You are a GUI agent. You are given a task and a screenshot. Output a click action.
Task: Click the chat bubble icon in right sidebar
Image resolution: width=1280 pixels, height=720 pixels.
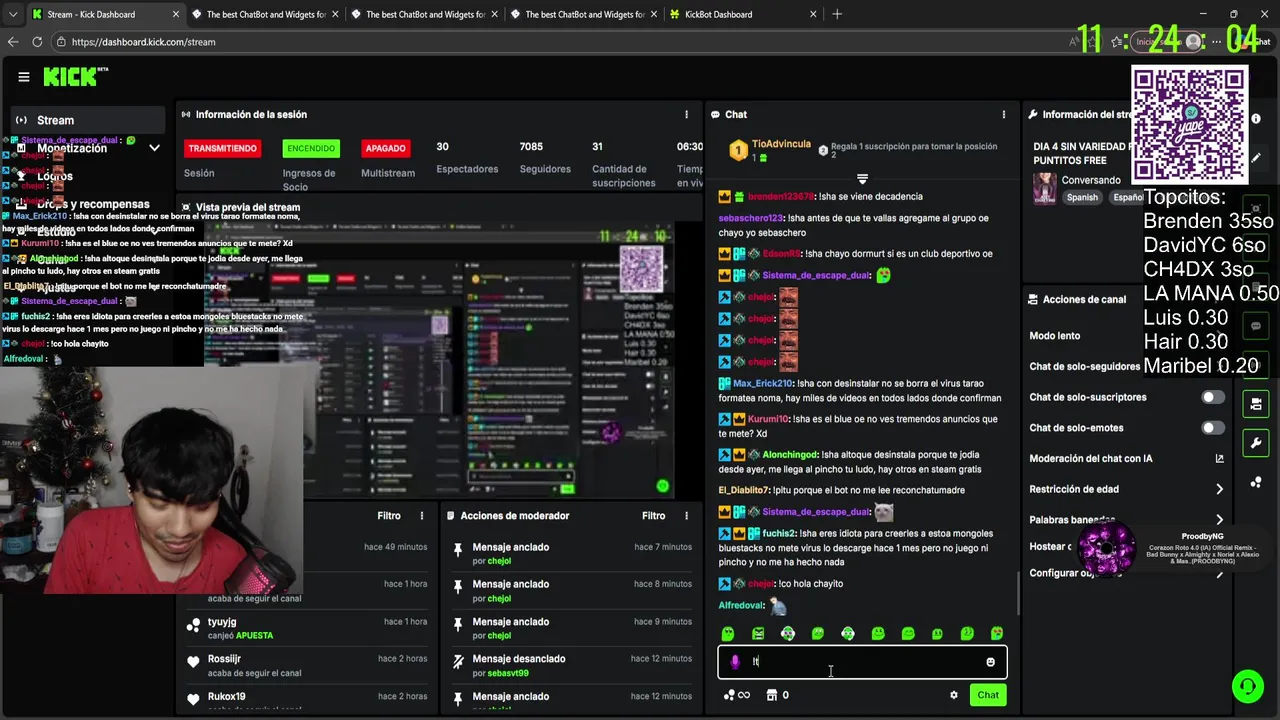coord(1256,326)
